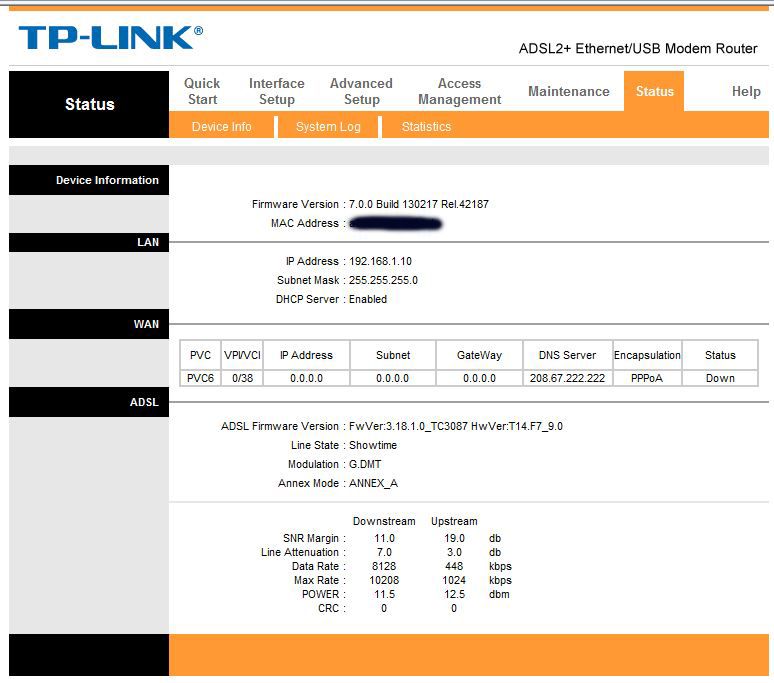The image size is (774, 683).
Task: Click the upstream SNR Margin 19.0
Action: click(454, 538)
